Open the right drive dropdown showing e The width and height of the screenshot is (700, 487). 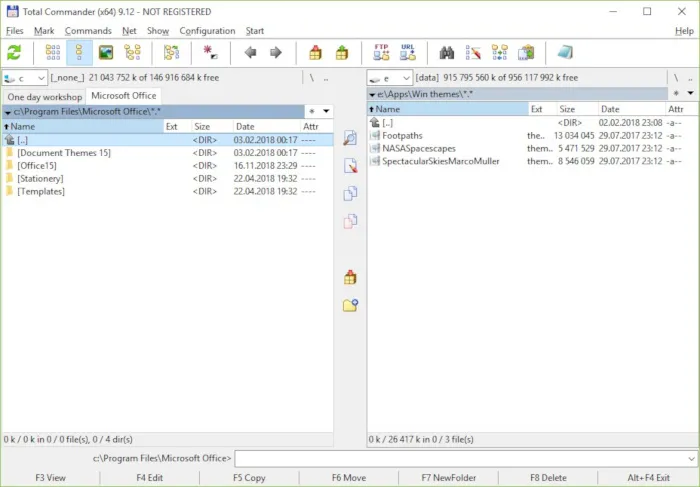(389, 78)
